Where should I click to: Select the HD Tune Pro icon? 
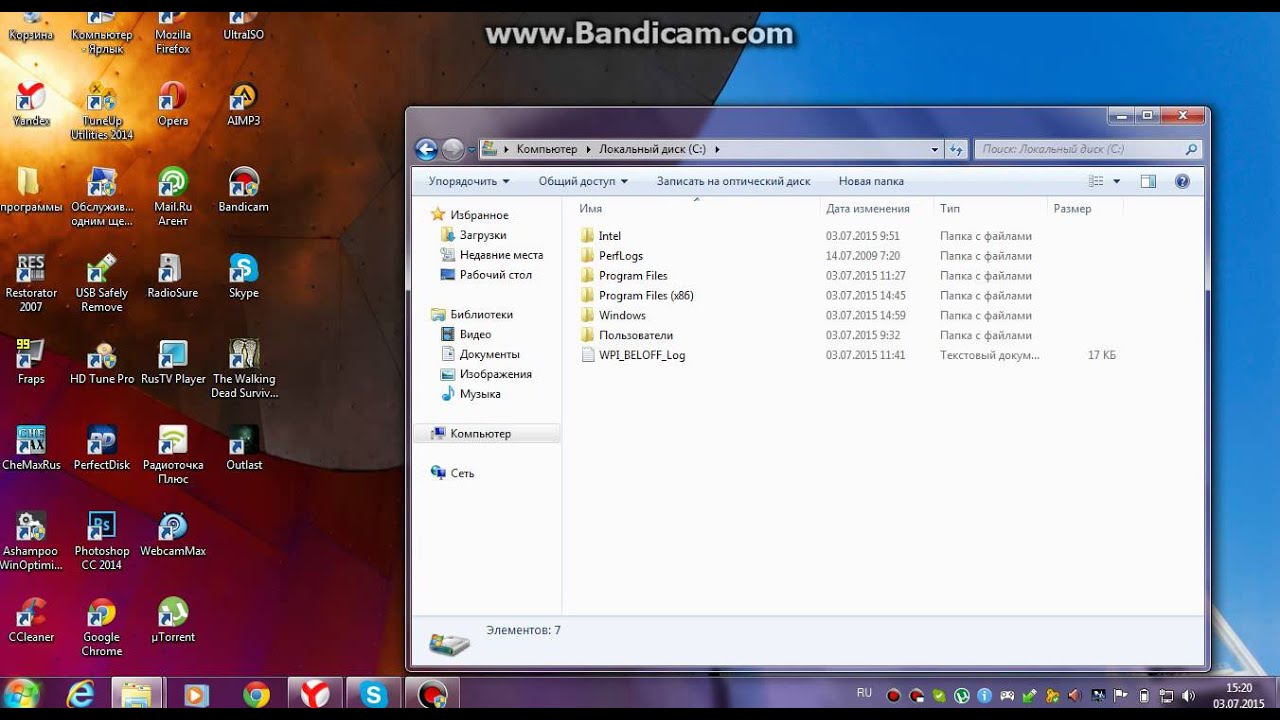coord(101,363)
